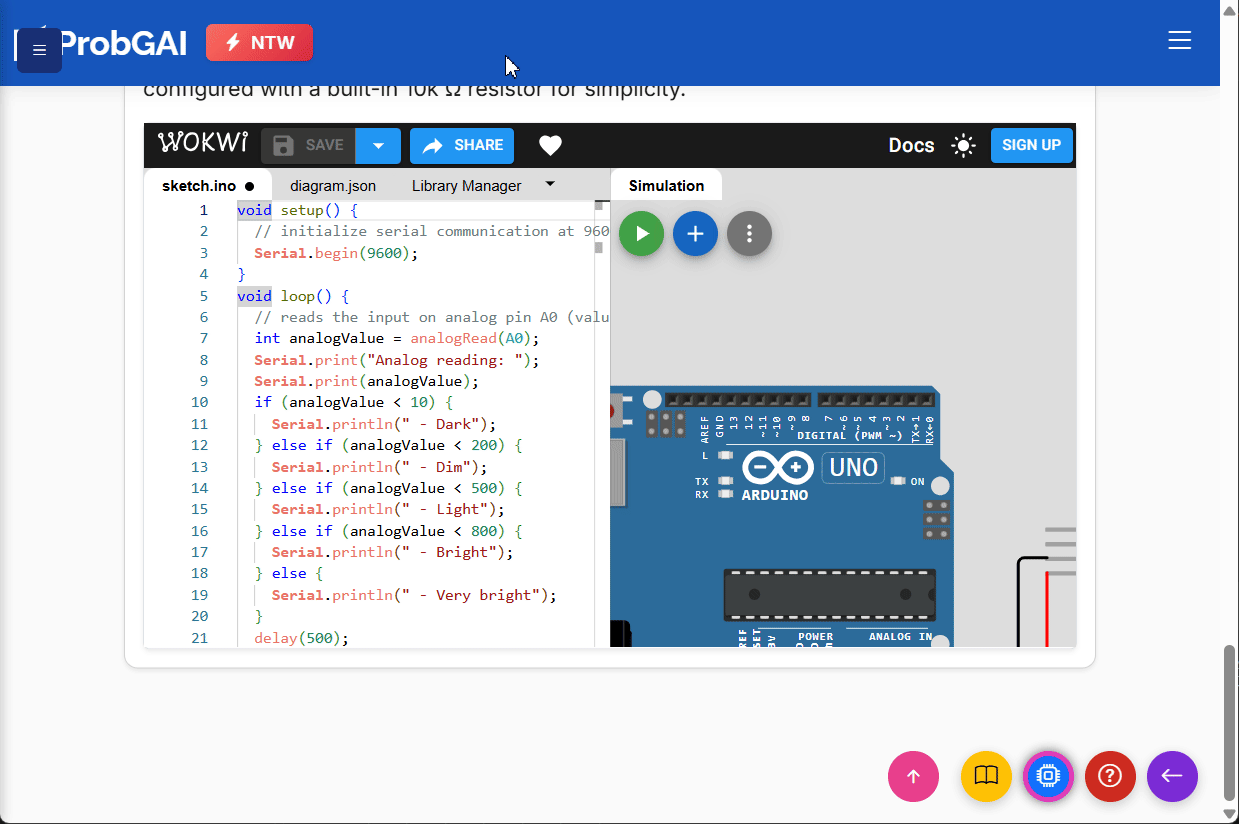The image size is (1239, 824).
Task: Switch to the sketch.ino tab
Action: [208, 186]
